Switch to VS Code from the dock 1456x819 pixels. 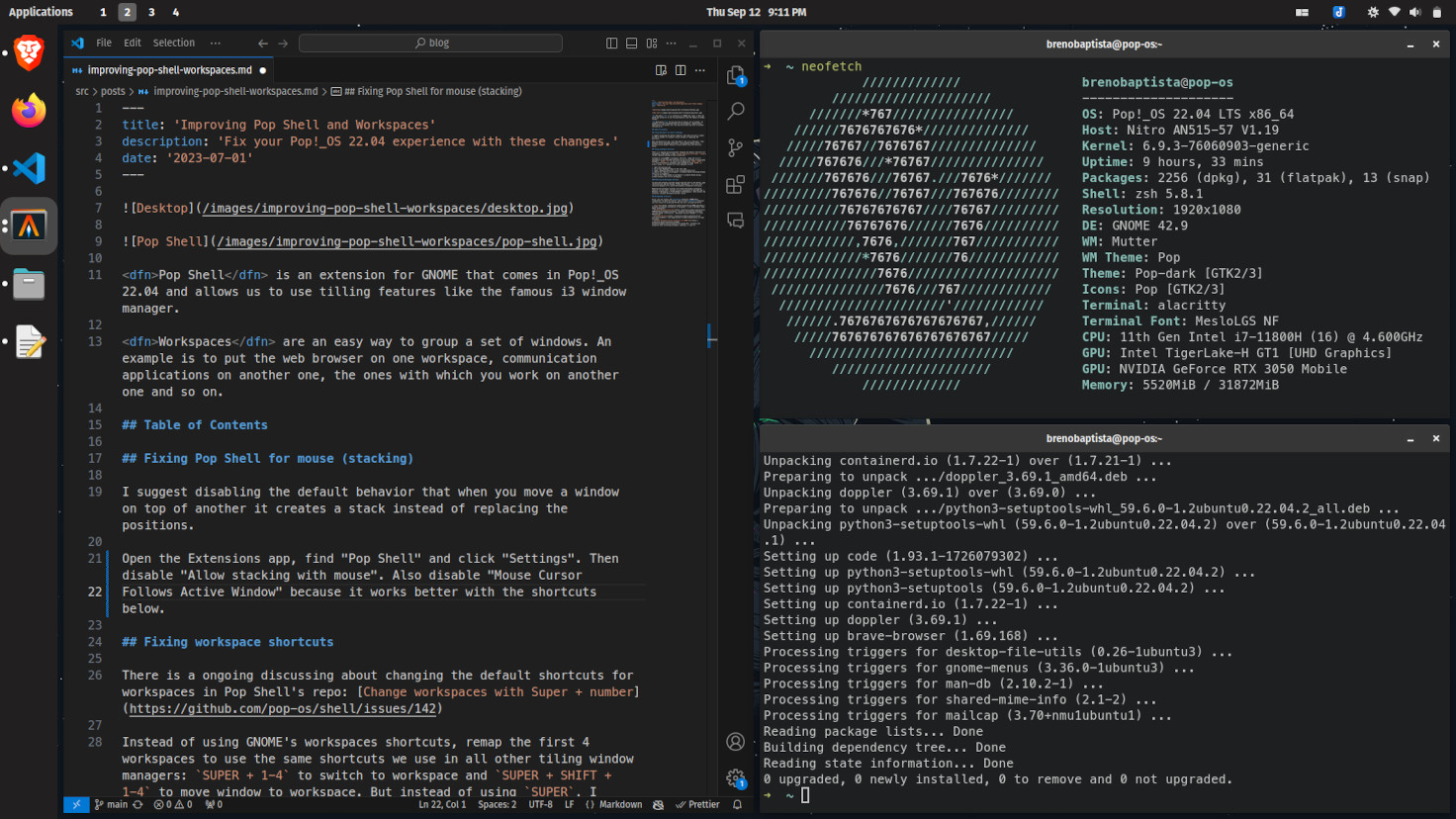pos(29,168)
